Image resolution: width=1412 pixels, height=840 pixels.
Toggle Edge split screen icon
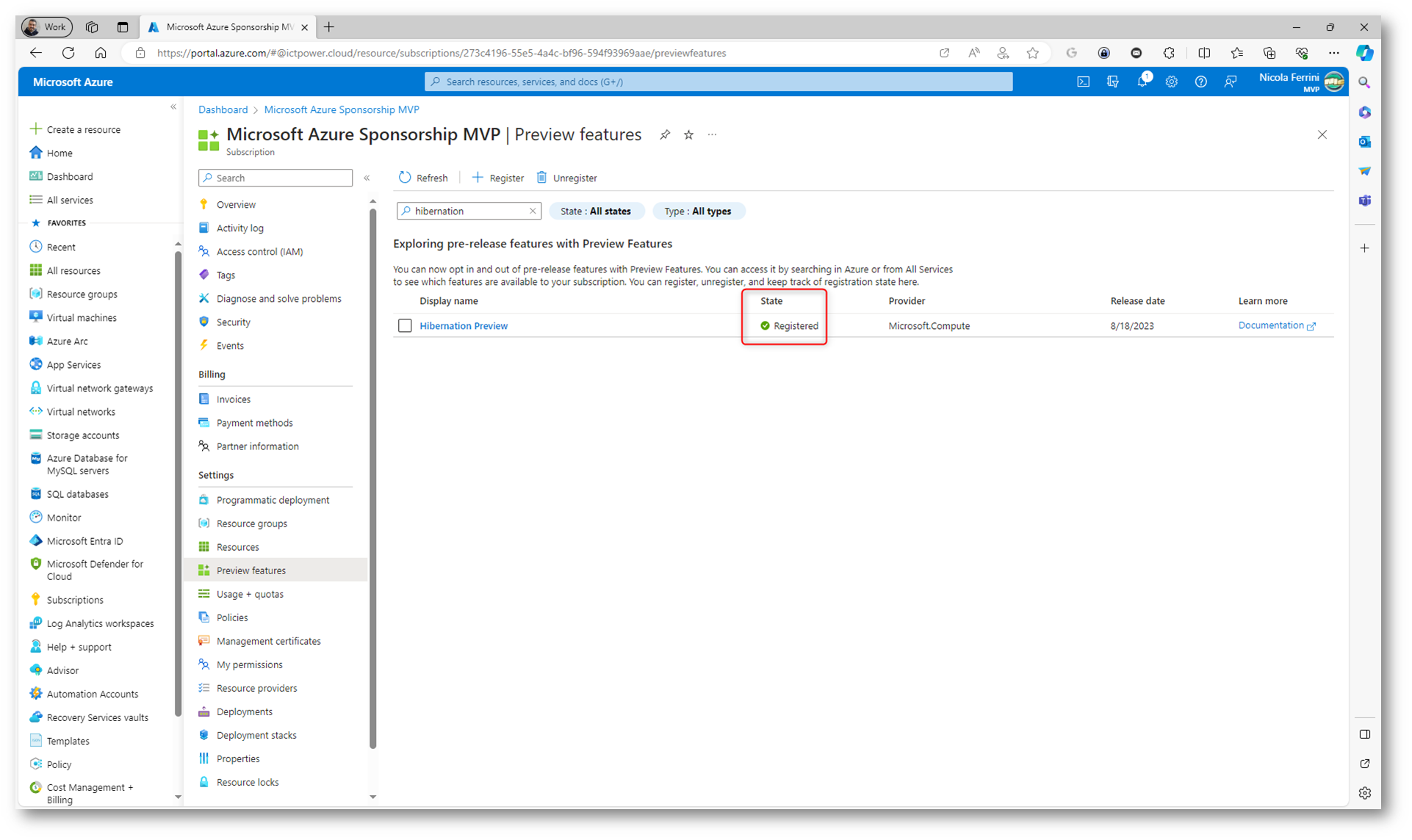point(1204,53)
